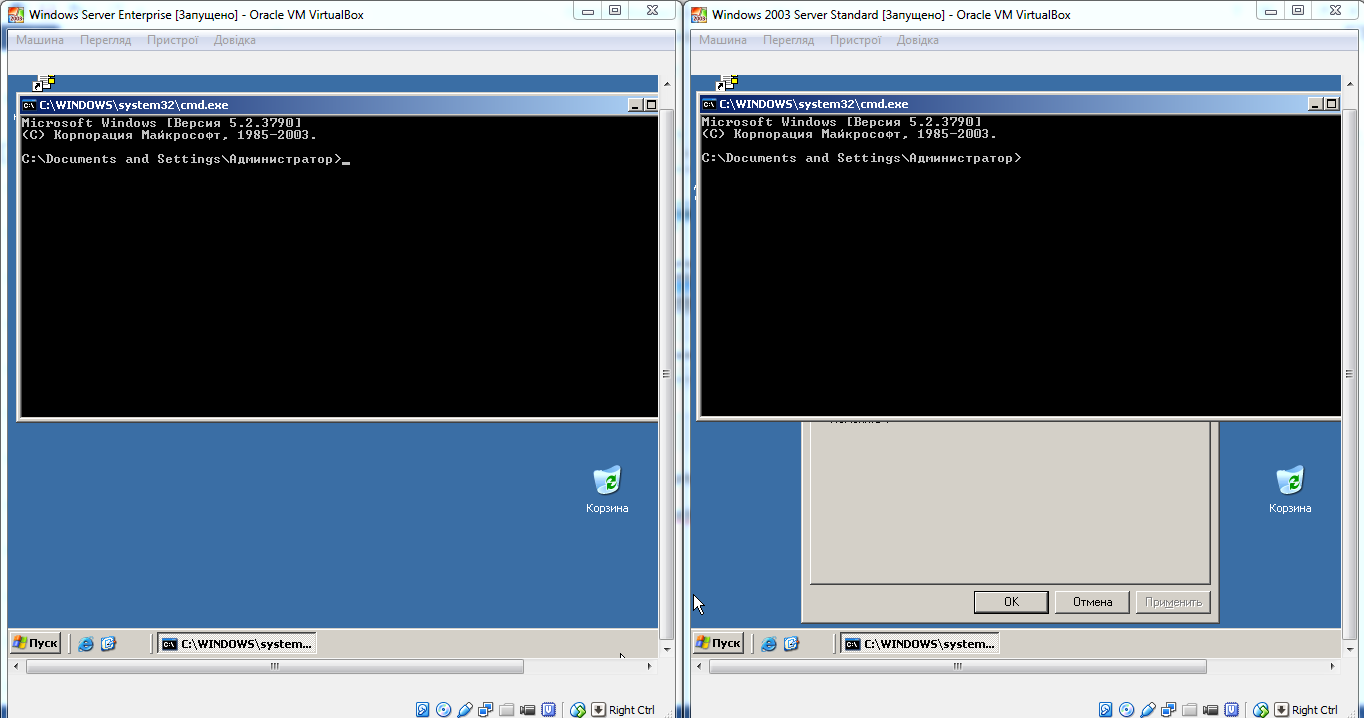Open Довідка menu in Windows Server Enterprise window
The width and height of the screenshot is (1364, 718).
(234, 40)
